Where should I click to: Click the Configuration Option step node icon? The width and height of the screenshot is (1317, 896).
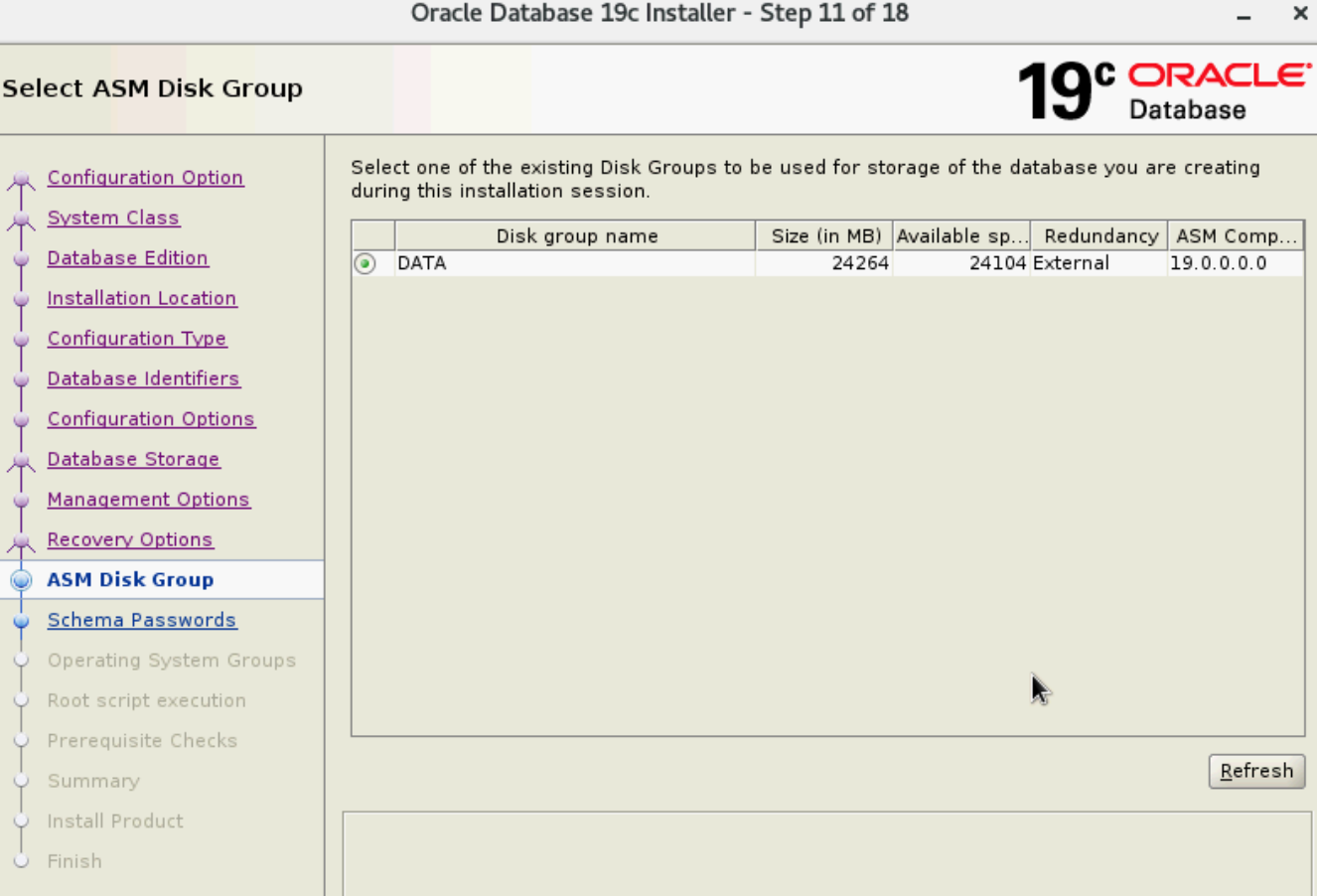[21, 179]
